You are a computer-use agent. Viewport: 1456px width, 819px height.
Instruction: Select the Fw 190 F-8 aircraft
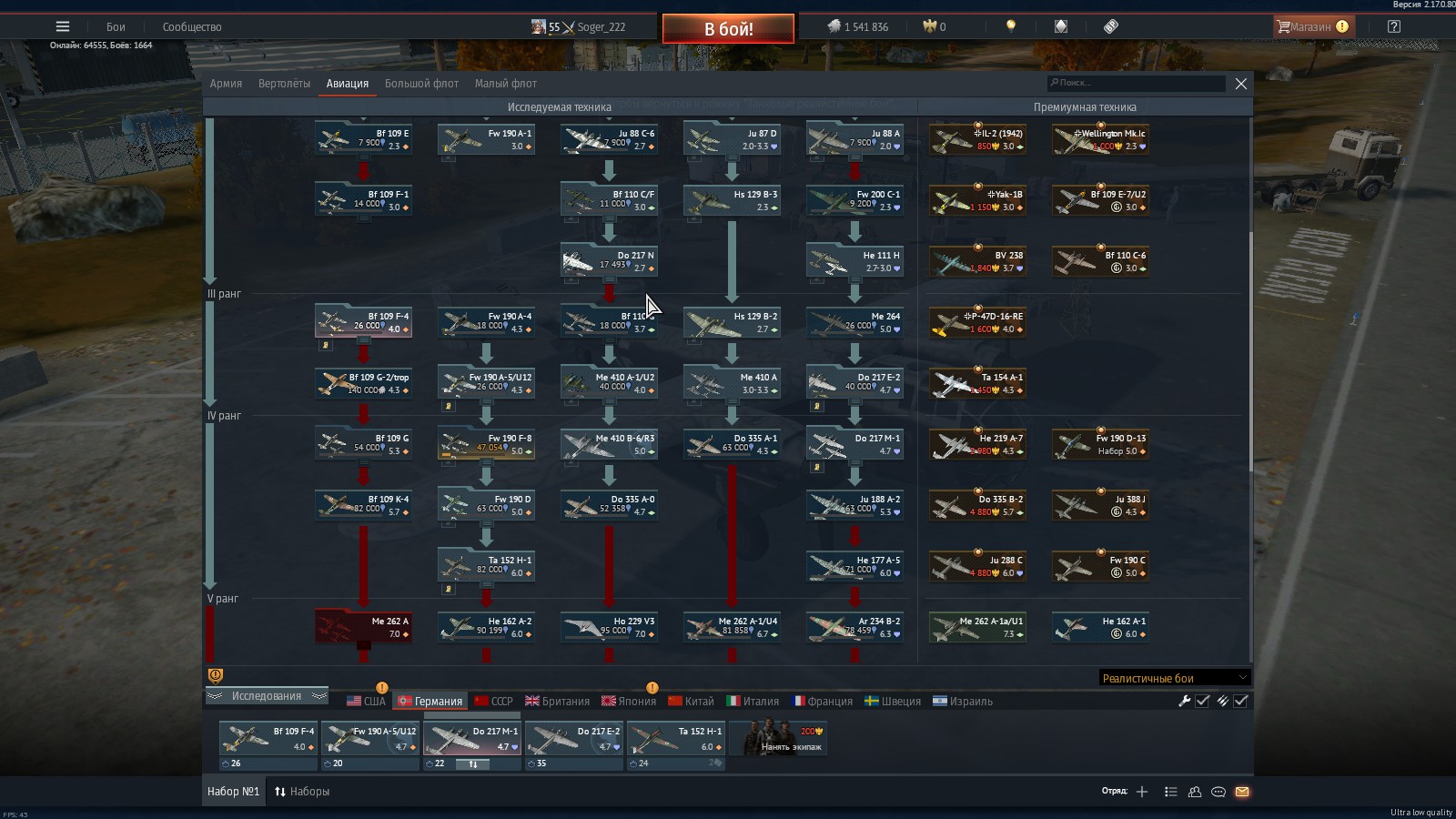486,444
